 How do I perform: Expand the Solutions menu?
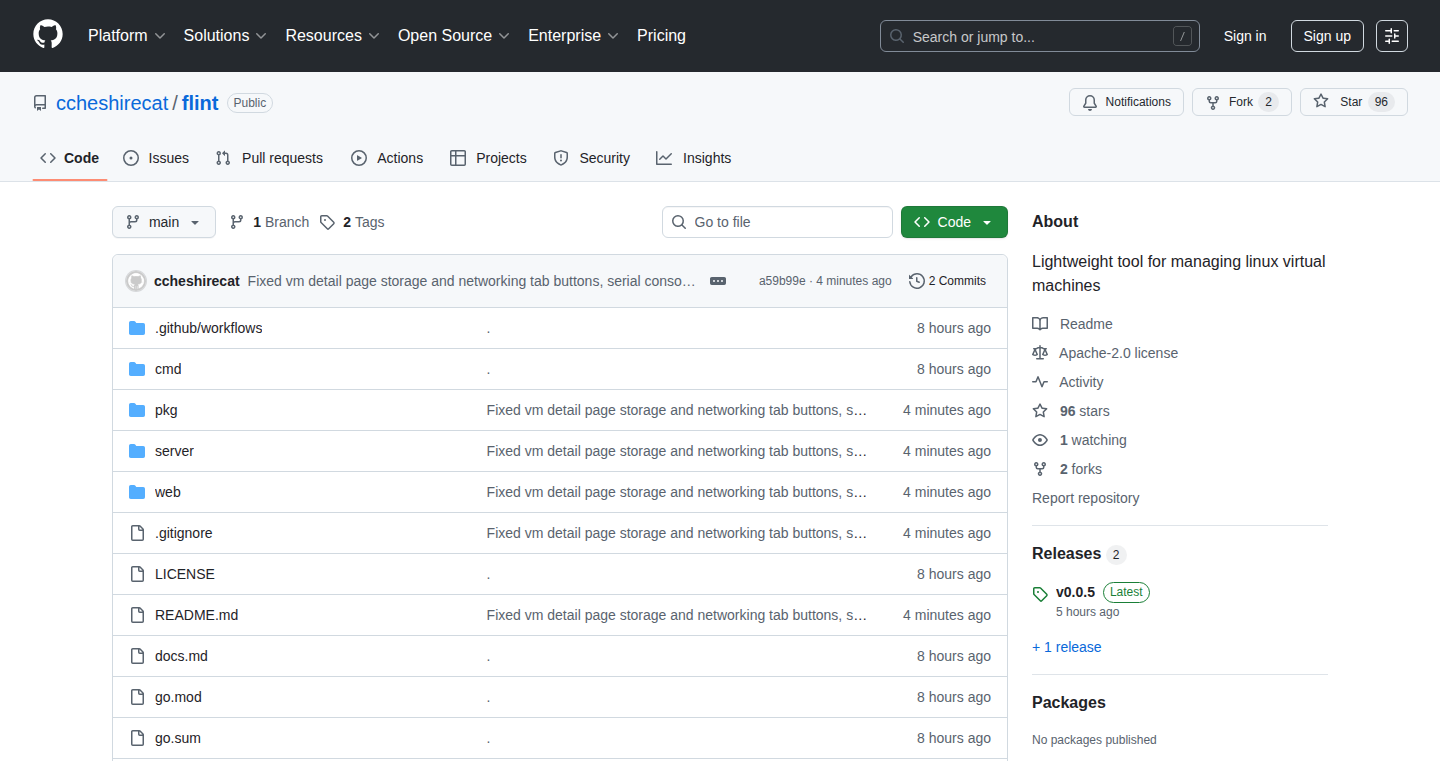click(x=225, y=36)
